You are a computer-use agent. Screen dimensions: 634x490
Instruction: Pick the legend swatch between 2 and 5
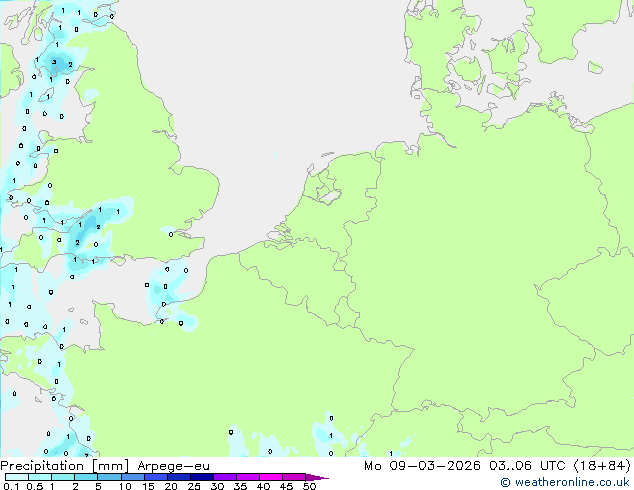tap(86, 477)
